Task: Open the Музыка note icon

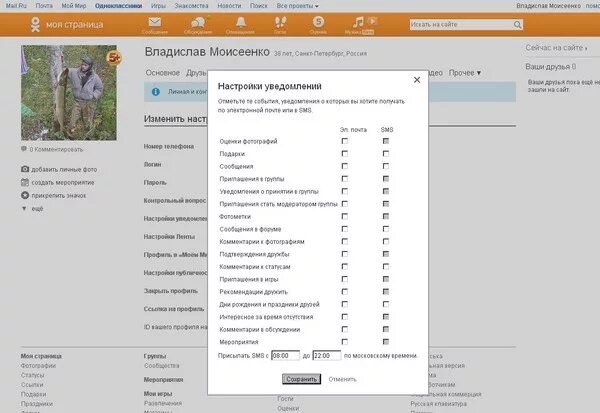Action: [x=359, y=22]
